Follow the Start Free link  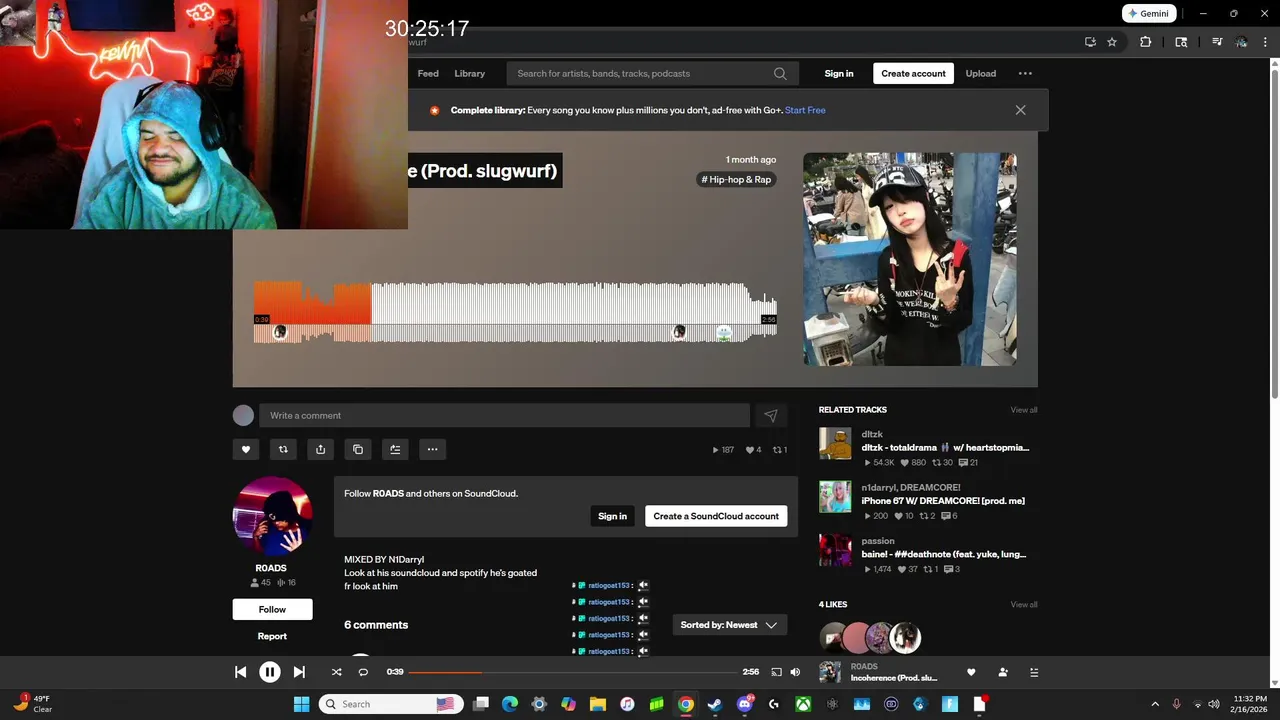tap(805, 110)
